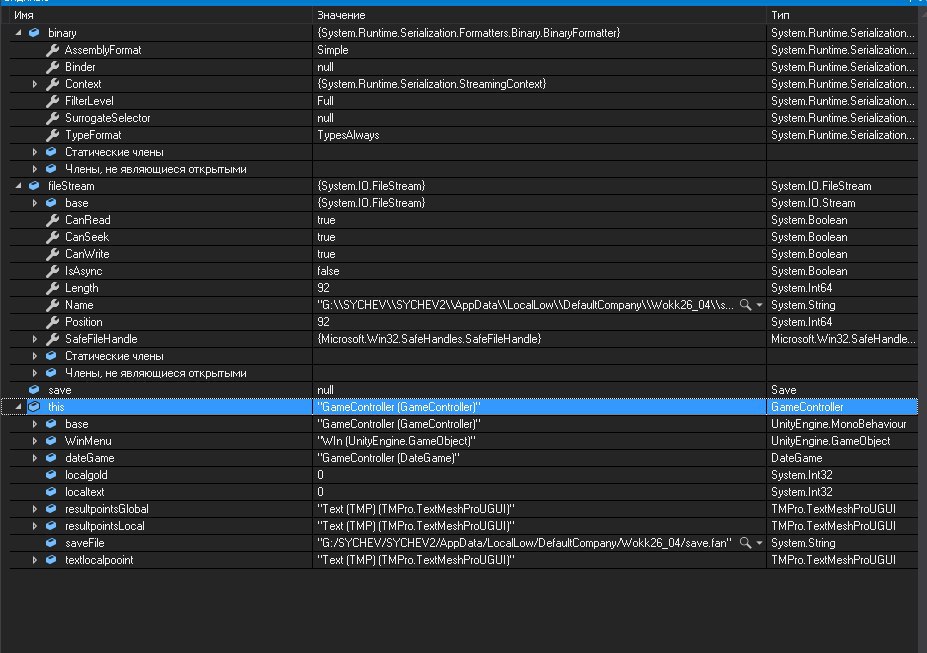Expand base under fileStream

pos(35,203)
